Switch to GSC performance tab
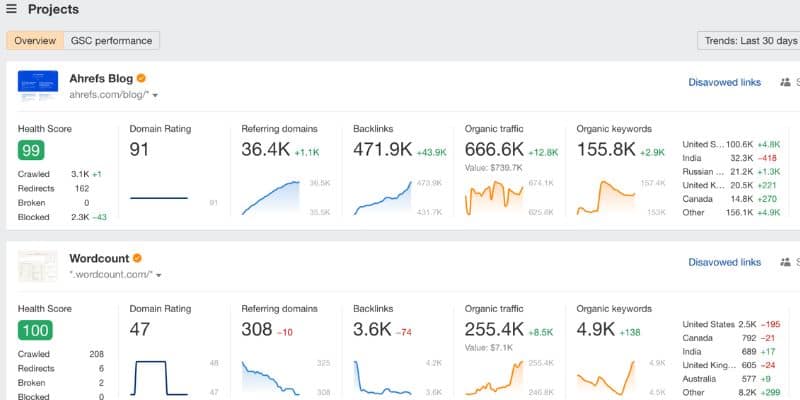800x400 pixels. pos(111,41)
